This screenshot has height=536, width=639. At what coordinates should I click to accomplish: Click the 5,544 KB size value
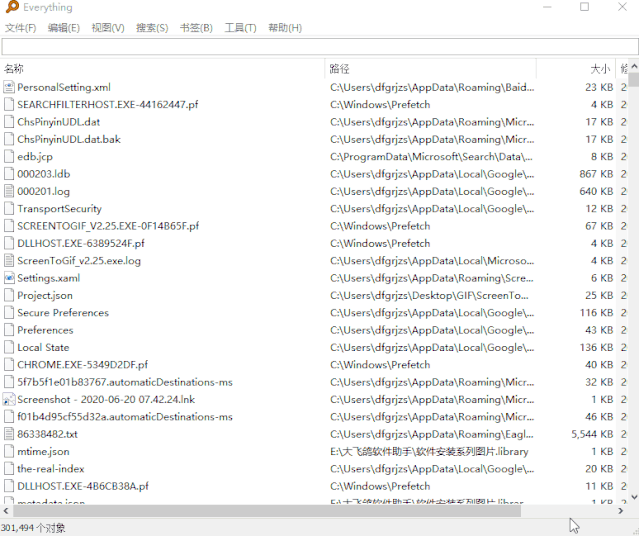click(592, 434)
